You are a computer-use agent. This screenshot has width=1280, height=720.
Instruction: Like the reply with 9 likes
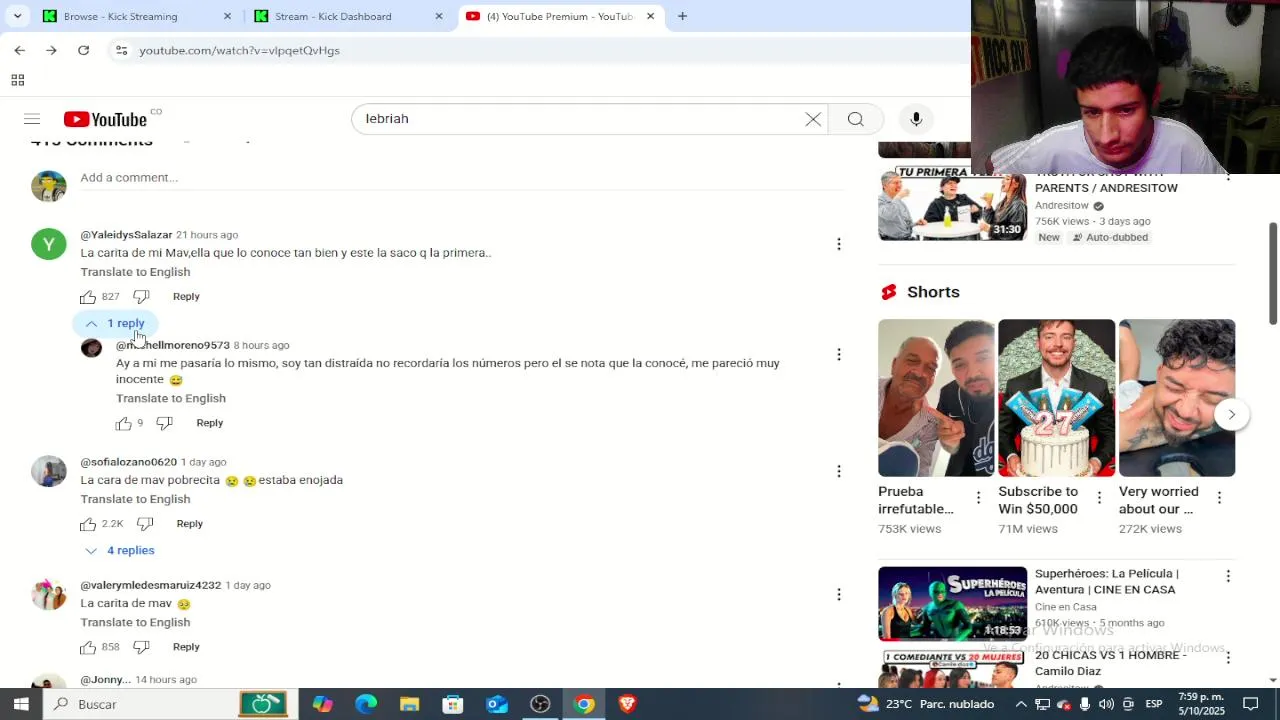click(123, 423)
